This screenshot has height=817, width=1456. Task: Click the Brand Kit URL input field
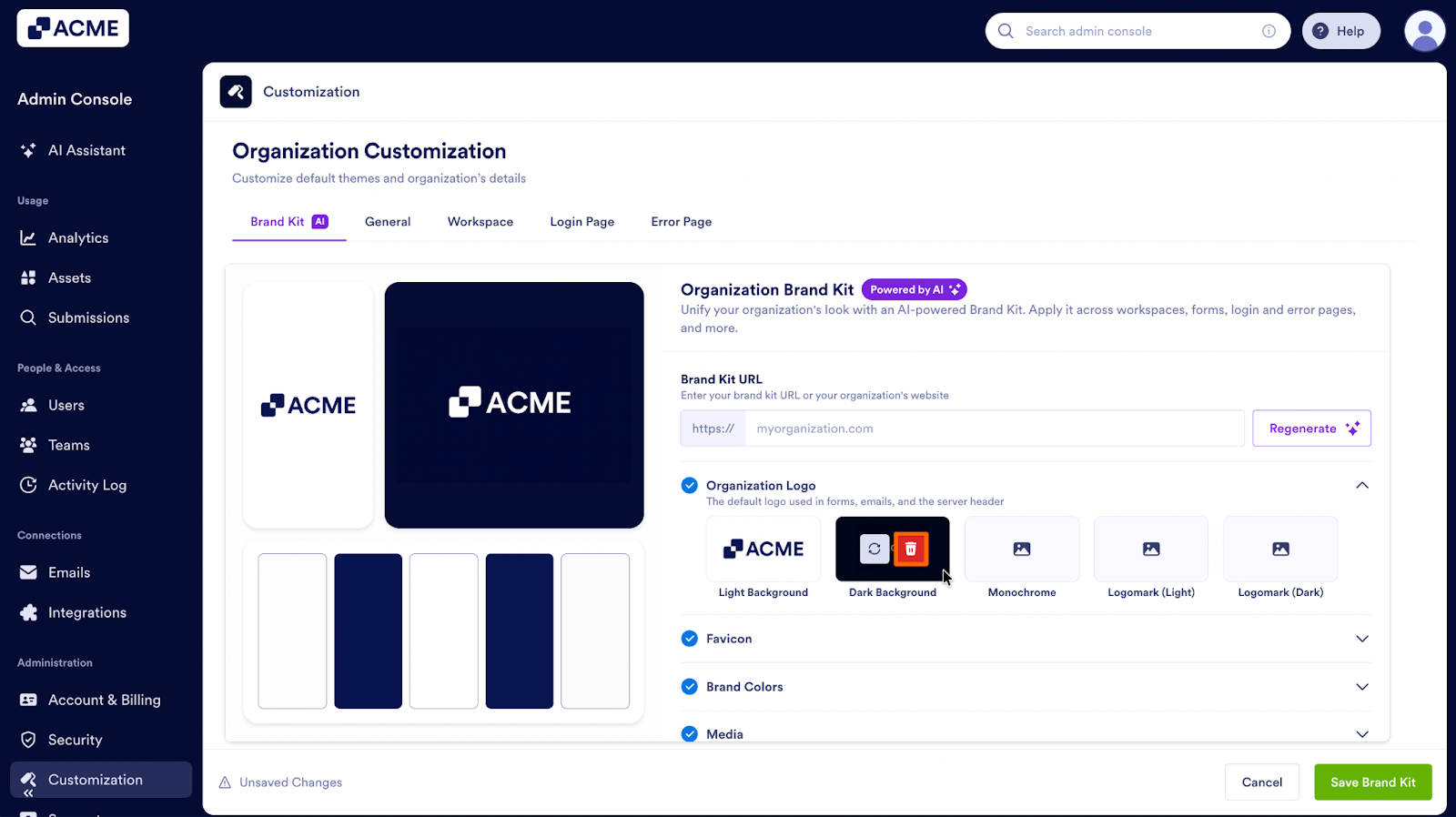coord(995,429)
